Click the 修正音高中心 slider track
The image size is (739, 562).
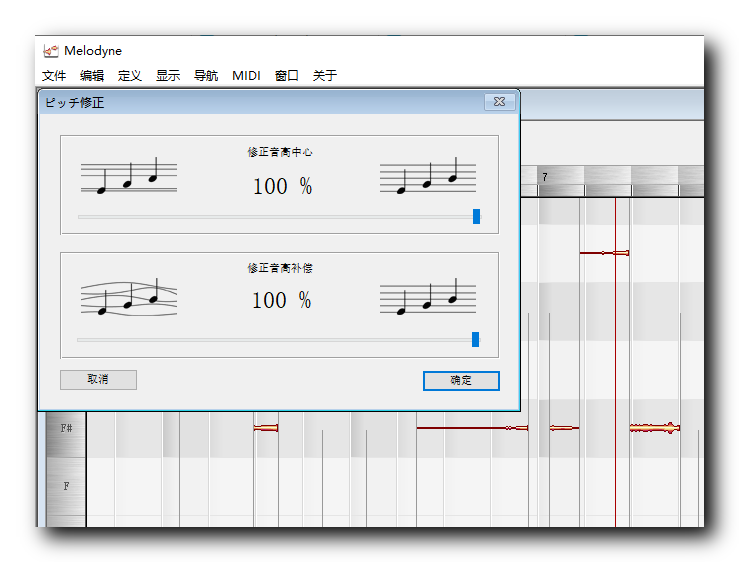click(279, 217)
